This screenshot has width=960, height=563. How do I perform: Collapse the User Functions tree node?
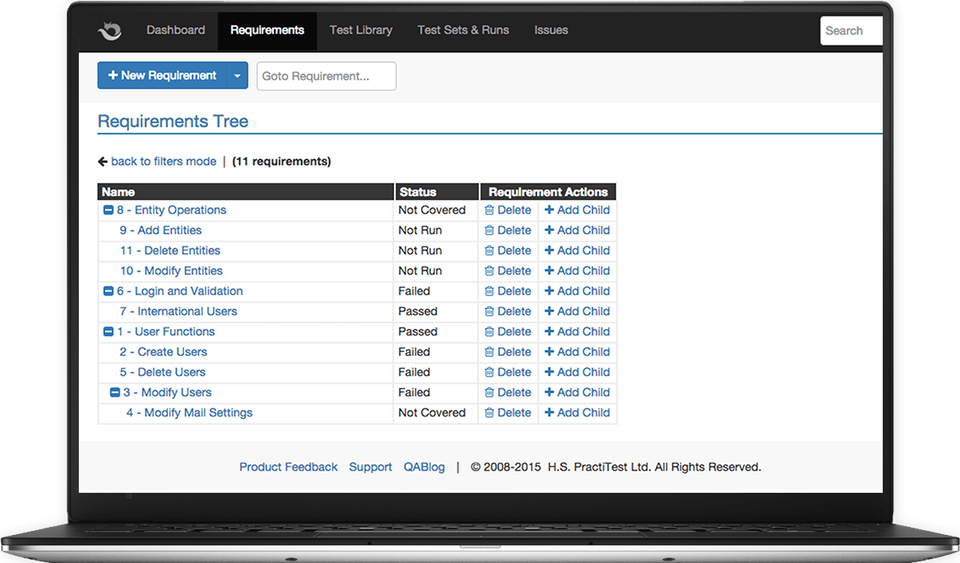tap(108, 332)
